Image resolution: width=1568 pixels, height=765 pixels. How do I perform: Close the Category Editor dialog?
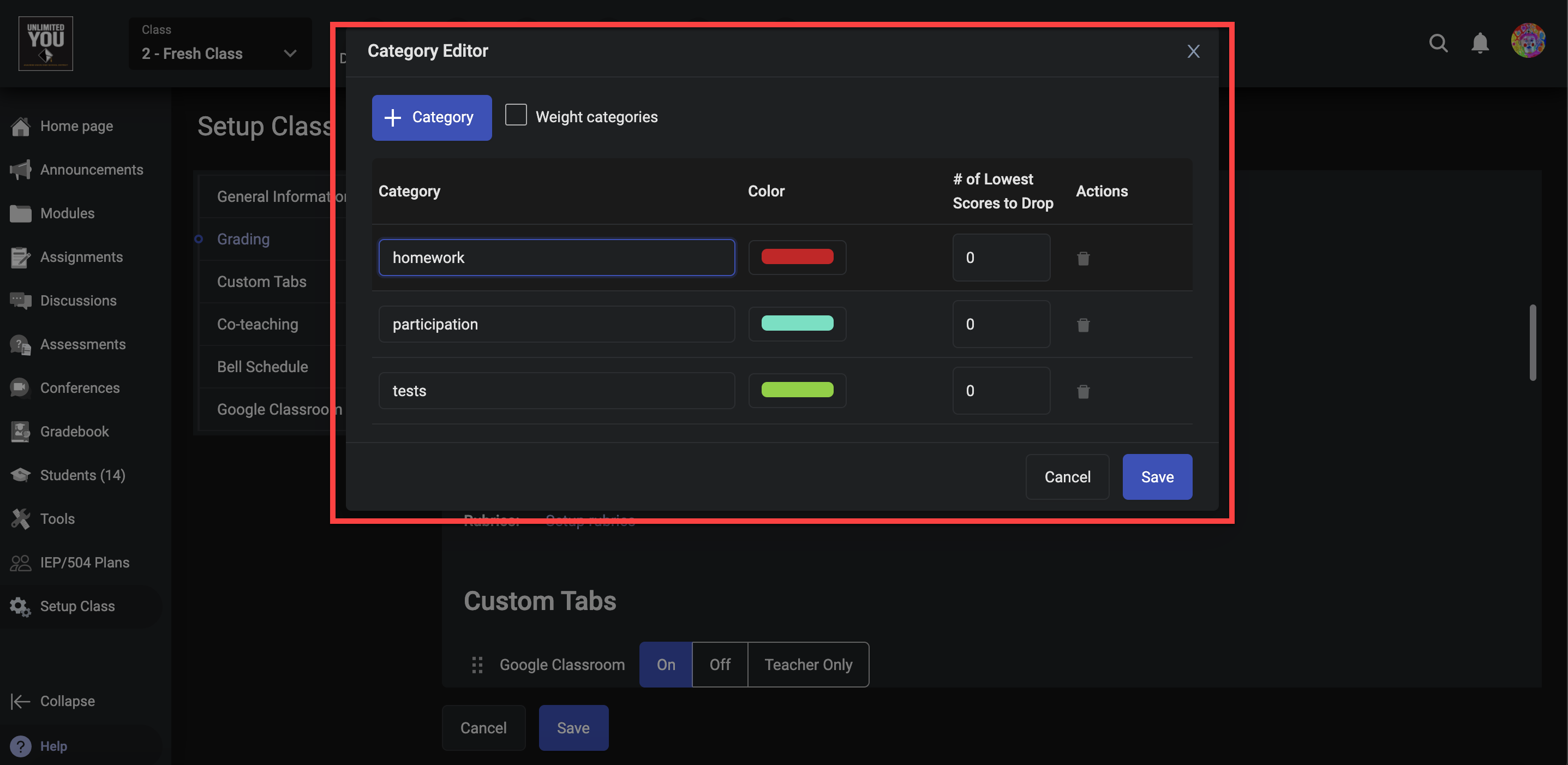tap(1193, 51)
